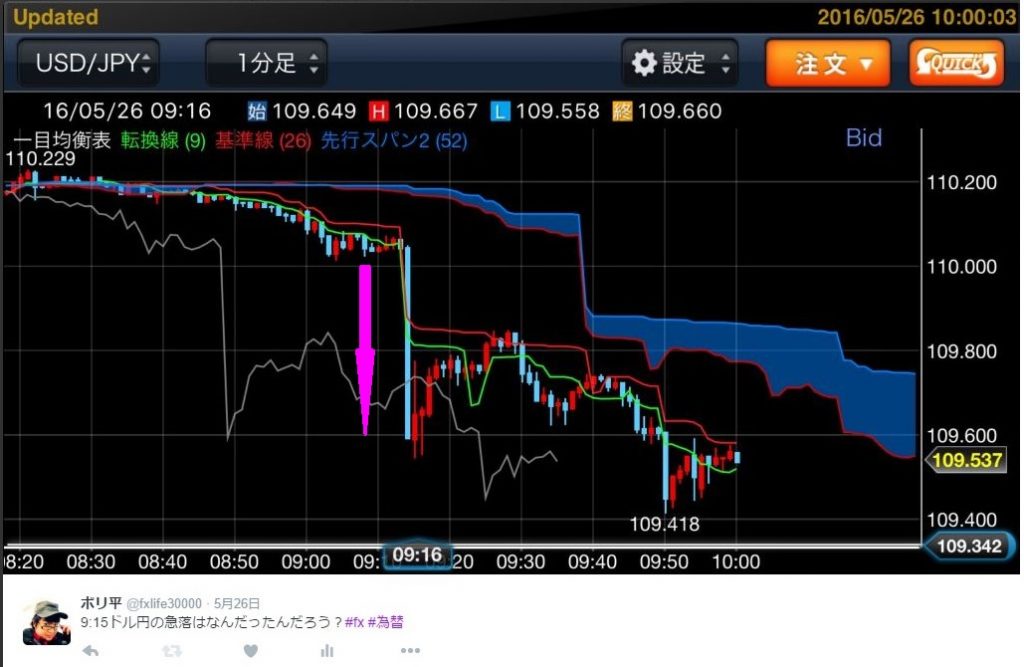Open the USD/JPY currency pair selector
This screenshot has height=667, width=1024.
coord(87,64)
